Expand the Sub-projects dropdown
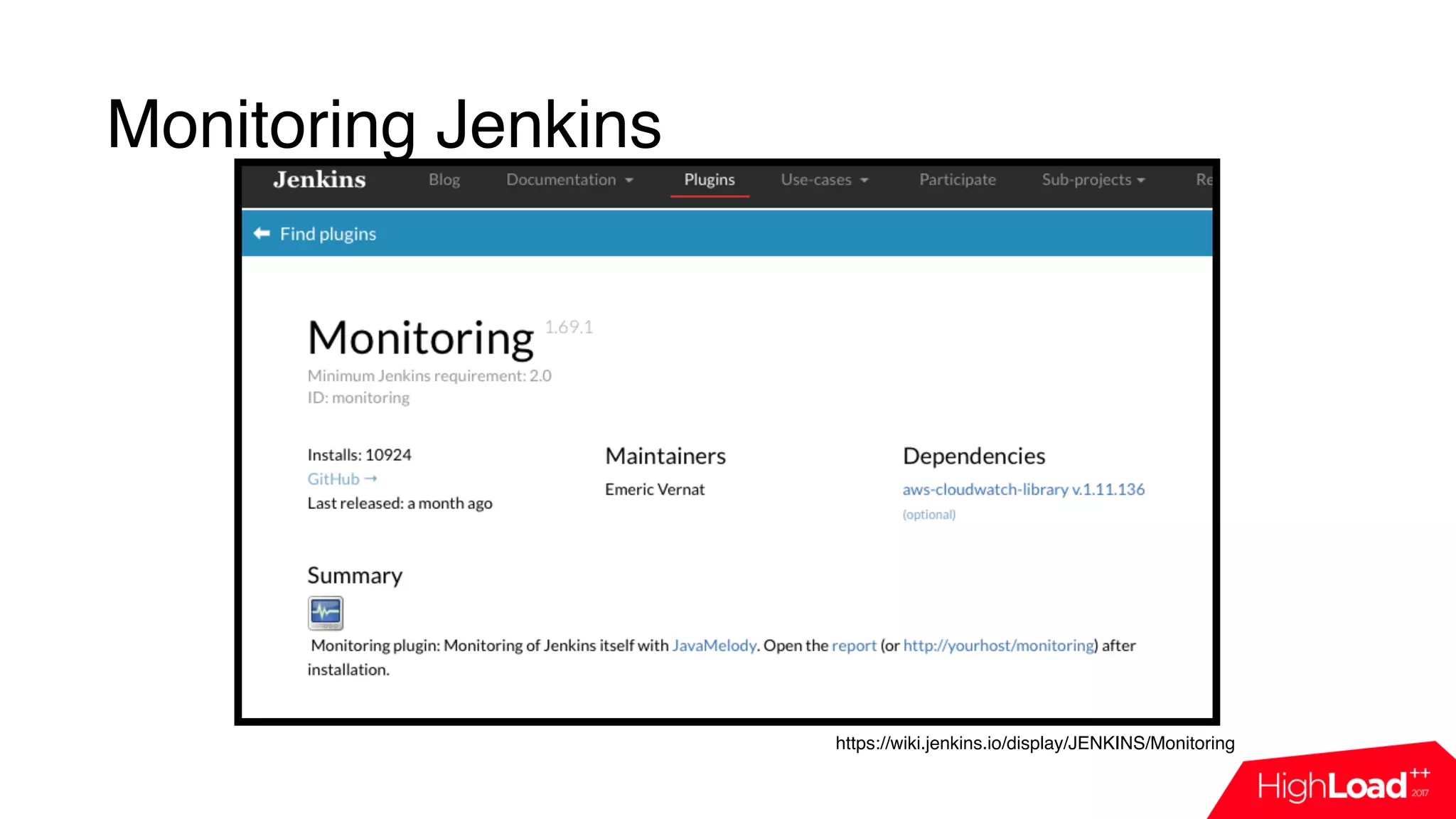1456x819 pixels. click(1093, 180)
